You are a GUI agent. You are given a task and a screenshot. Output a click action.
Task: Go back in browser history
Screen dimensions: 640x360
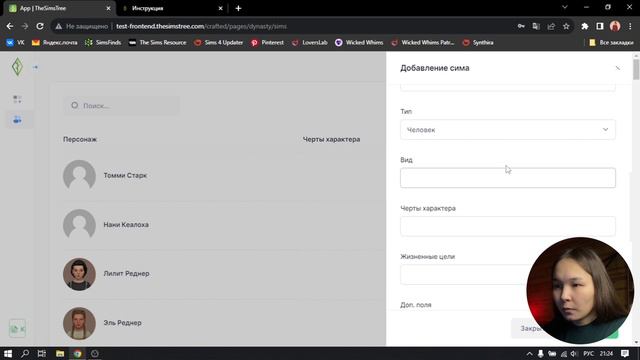tap(10, 26)
